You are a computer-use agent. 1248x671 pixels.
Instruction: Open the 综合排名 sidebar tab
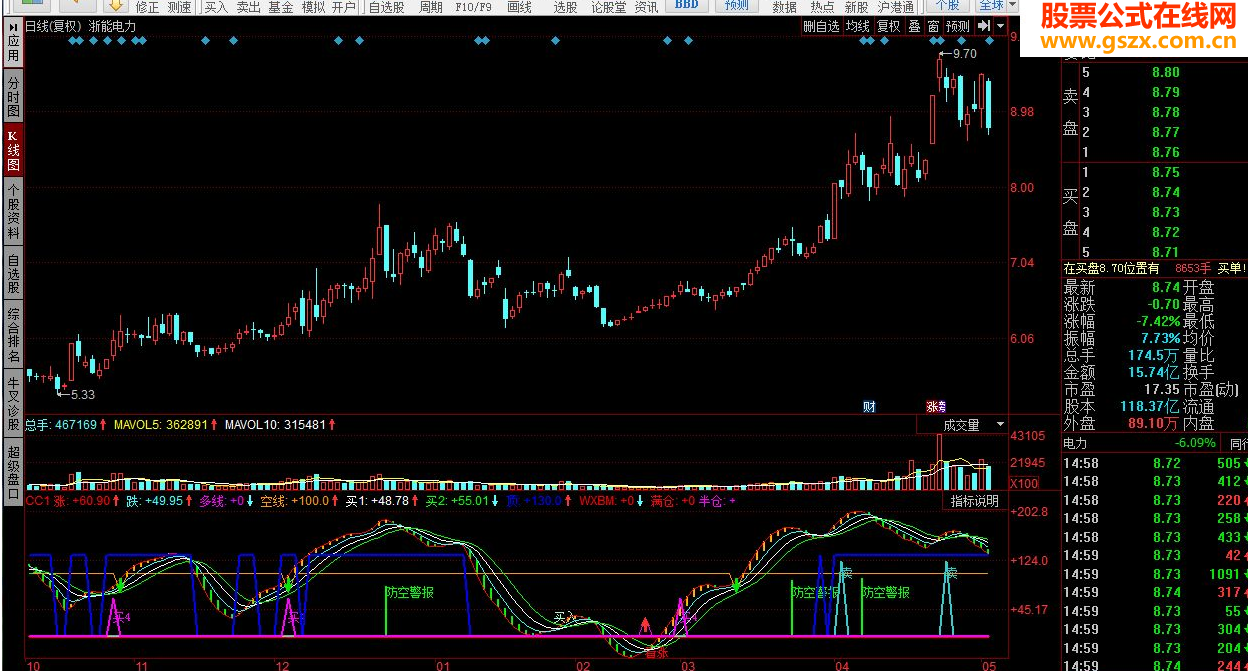click(x=13, y=334)
